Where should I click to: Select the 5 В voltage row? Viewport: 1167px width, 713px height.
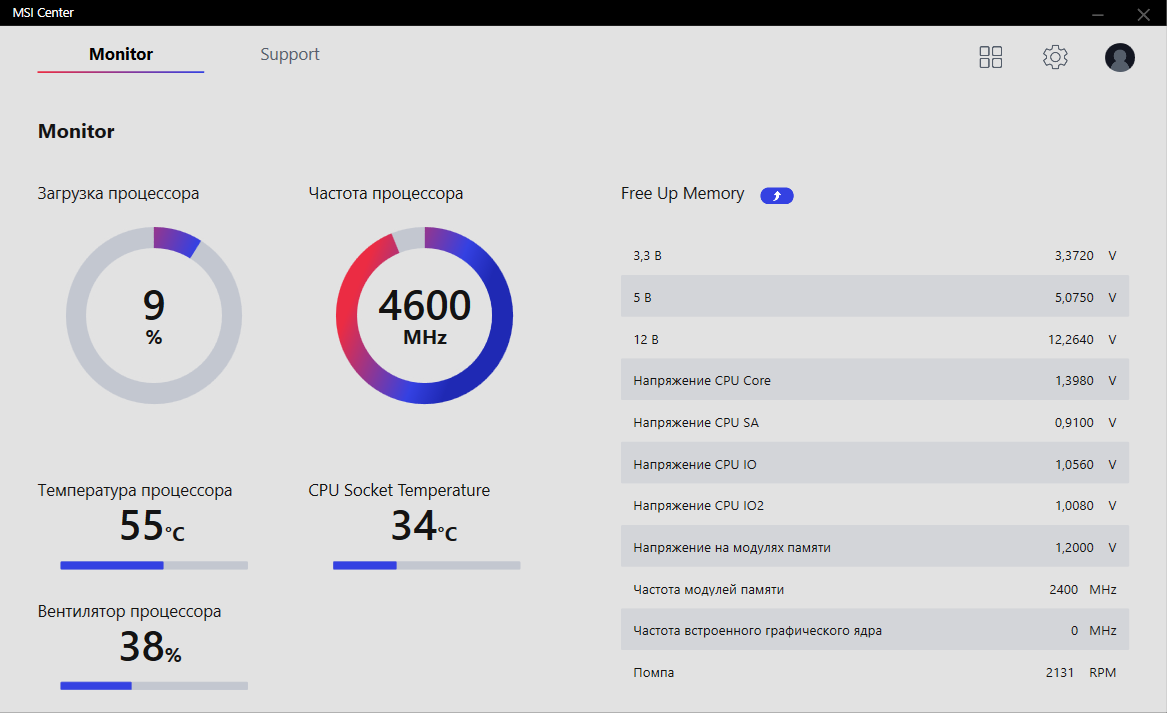(875, 297)
